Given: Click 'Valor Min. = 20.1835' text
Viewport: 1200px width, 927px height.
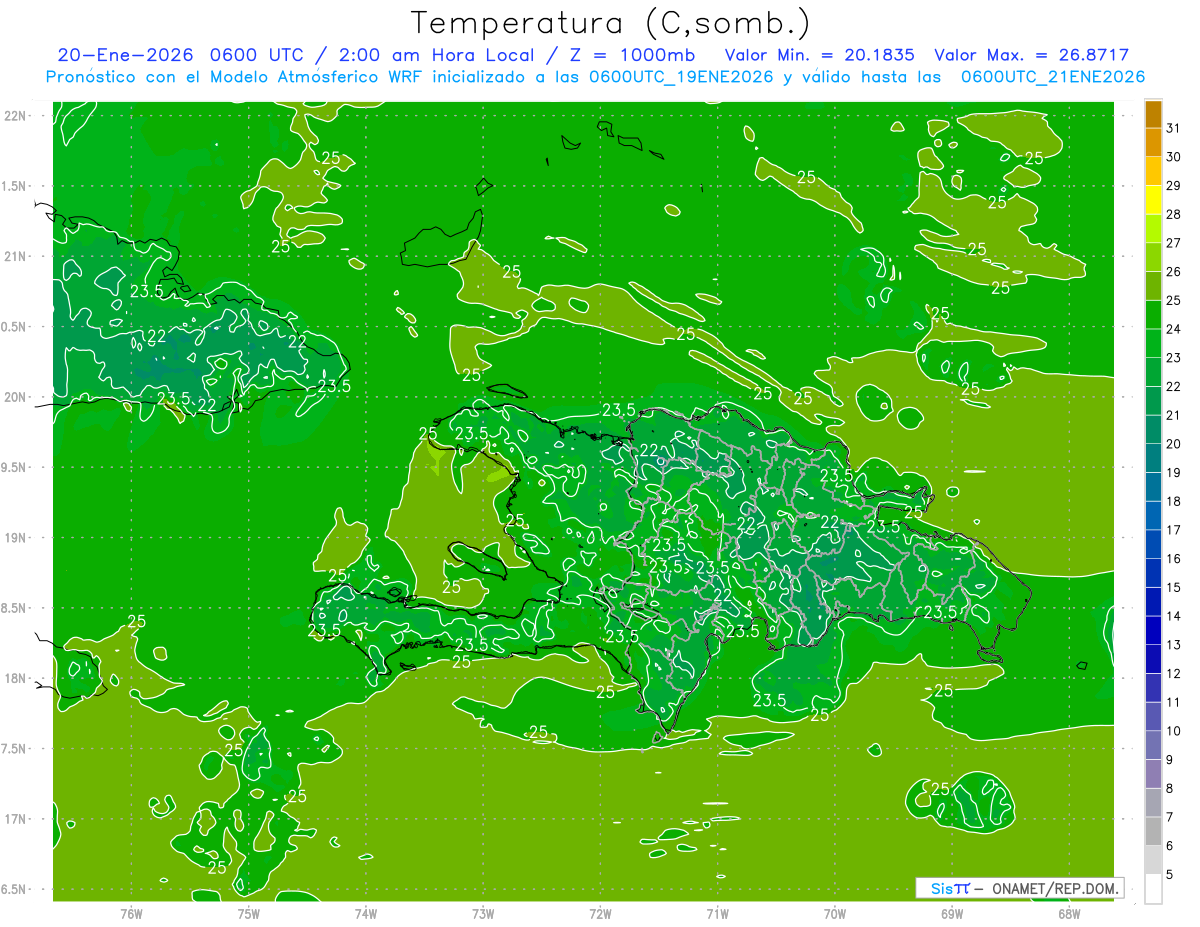Looking at the screenshot, I should click(820, 55).
